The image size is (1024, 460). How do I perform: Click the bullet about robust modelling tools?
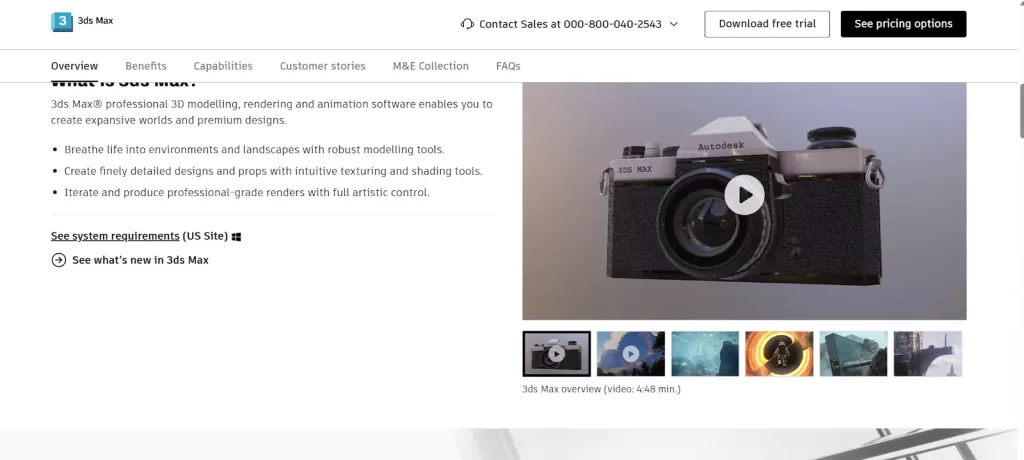pyautogui.click(x=254, y=150)
